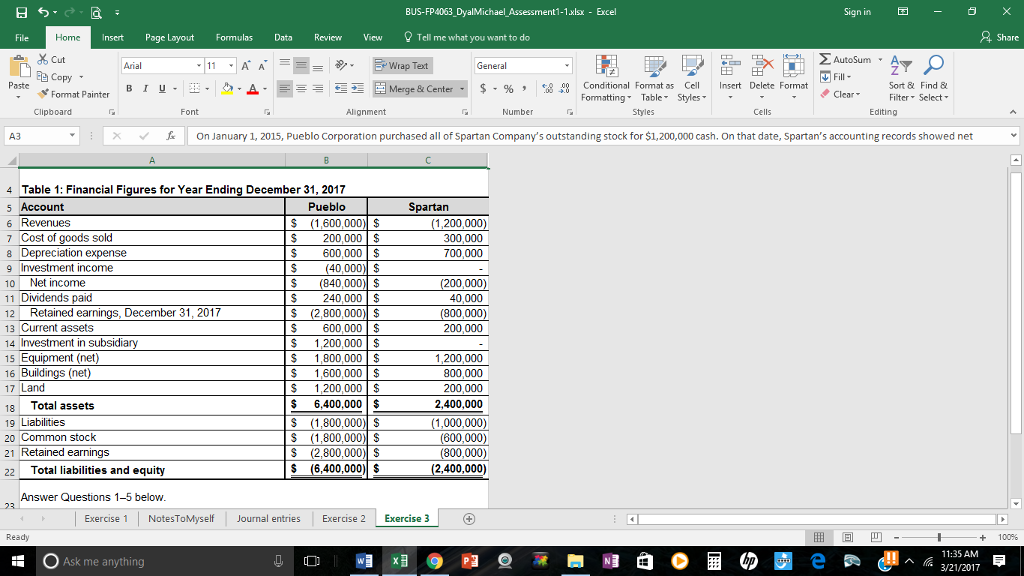Copy the selection
The image size is (1024, 576).
click(x=55, y=77)
